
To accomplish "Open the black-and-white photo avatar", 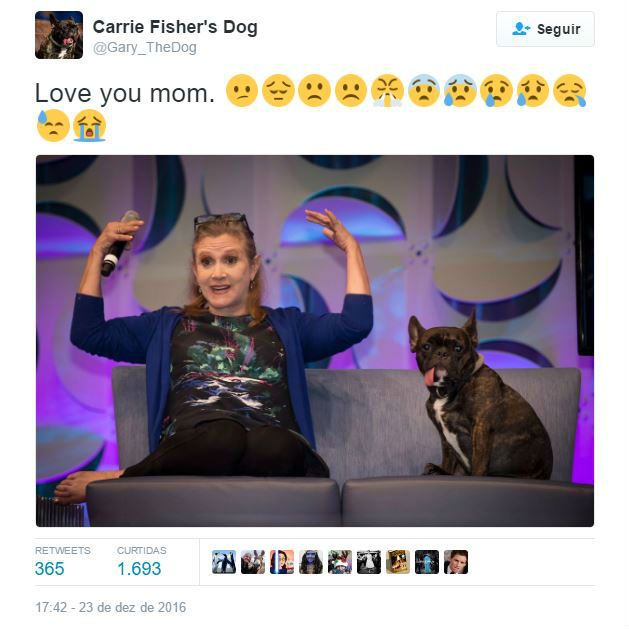I will (x=369, y=562).
